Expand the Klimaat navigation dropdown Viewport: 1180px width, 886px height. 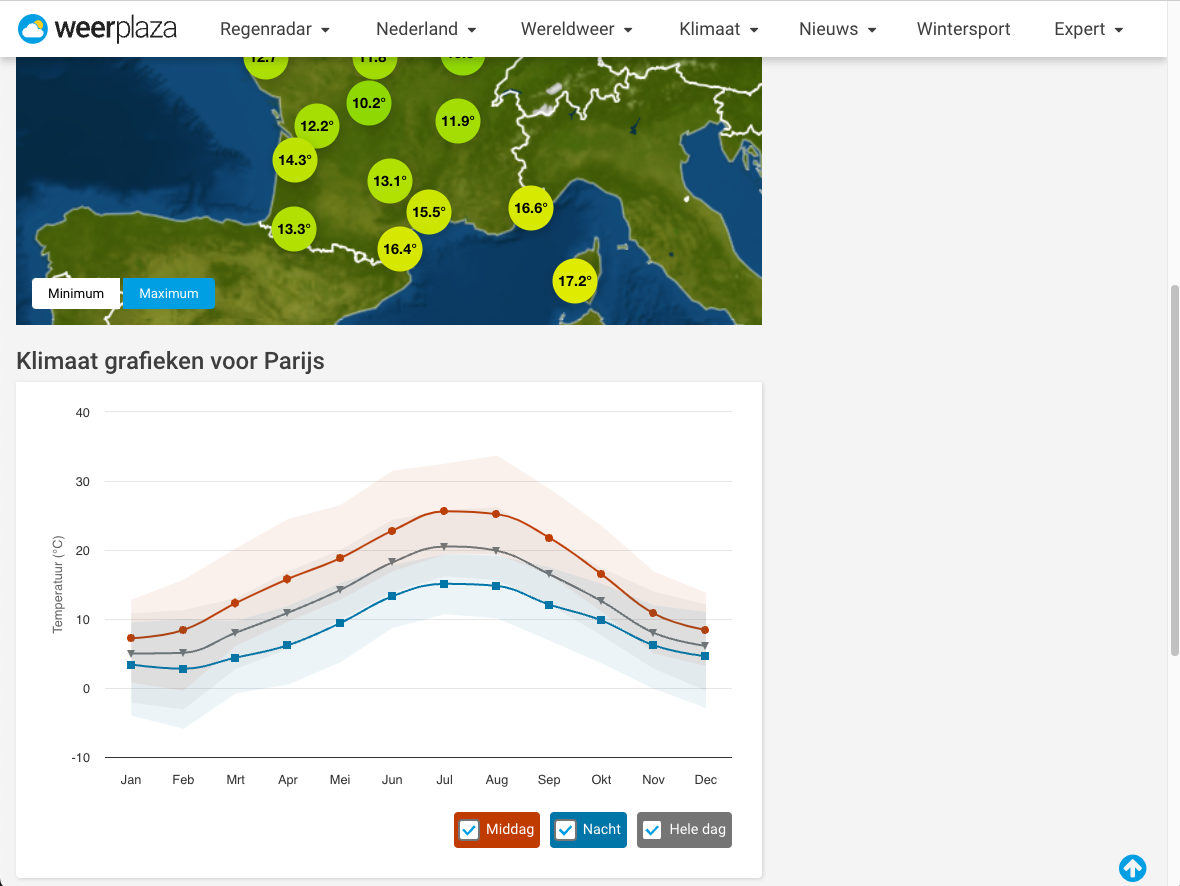tap(718, 29)
